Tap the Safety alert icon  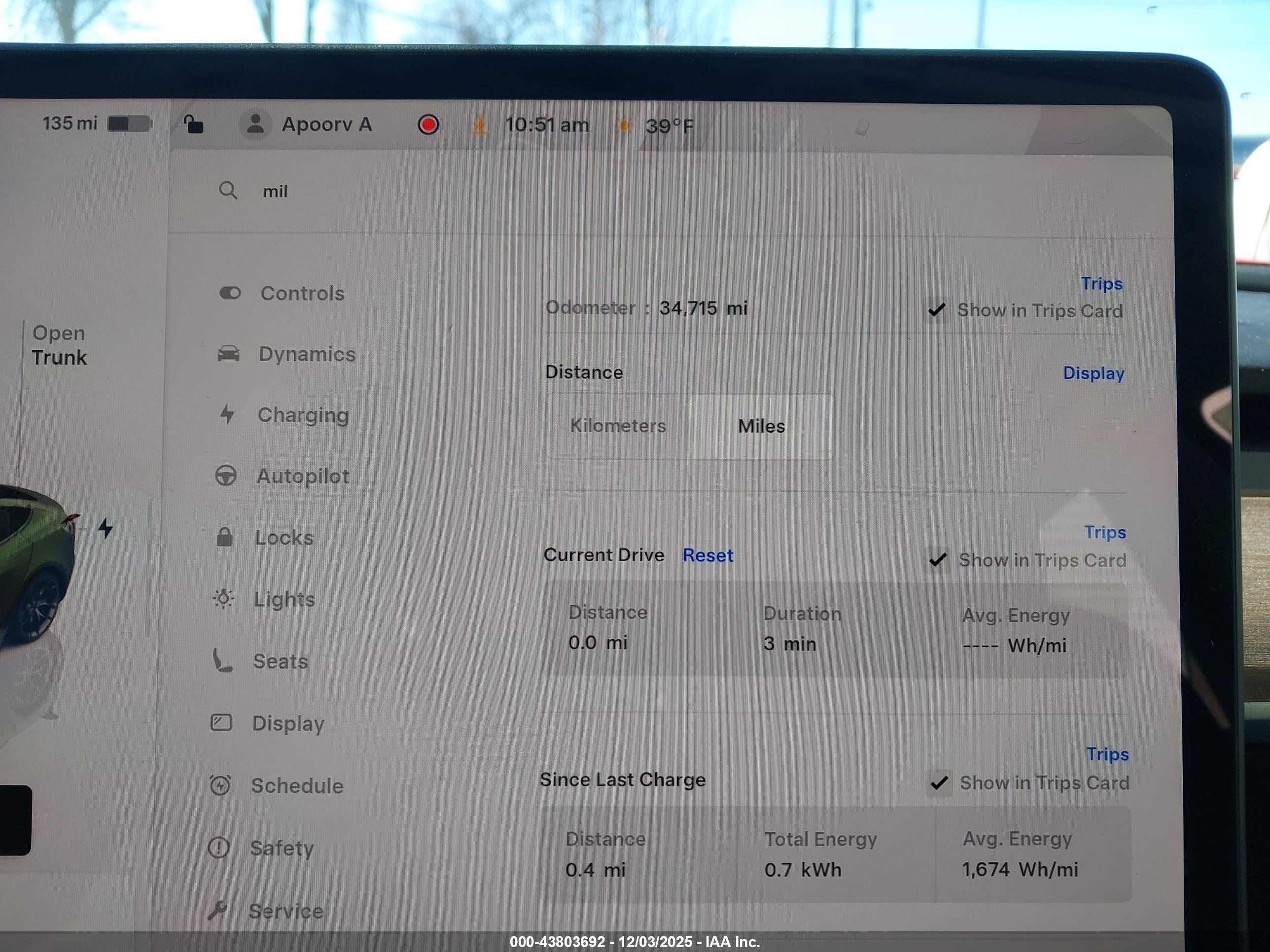coord(219,848)
